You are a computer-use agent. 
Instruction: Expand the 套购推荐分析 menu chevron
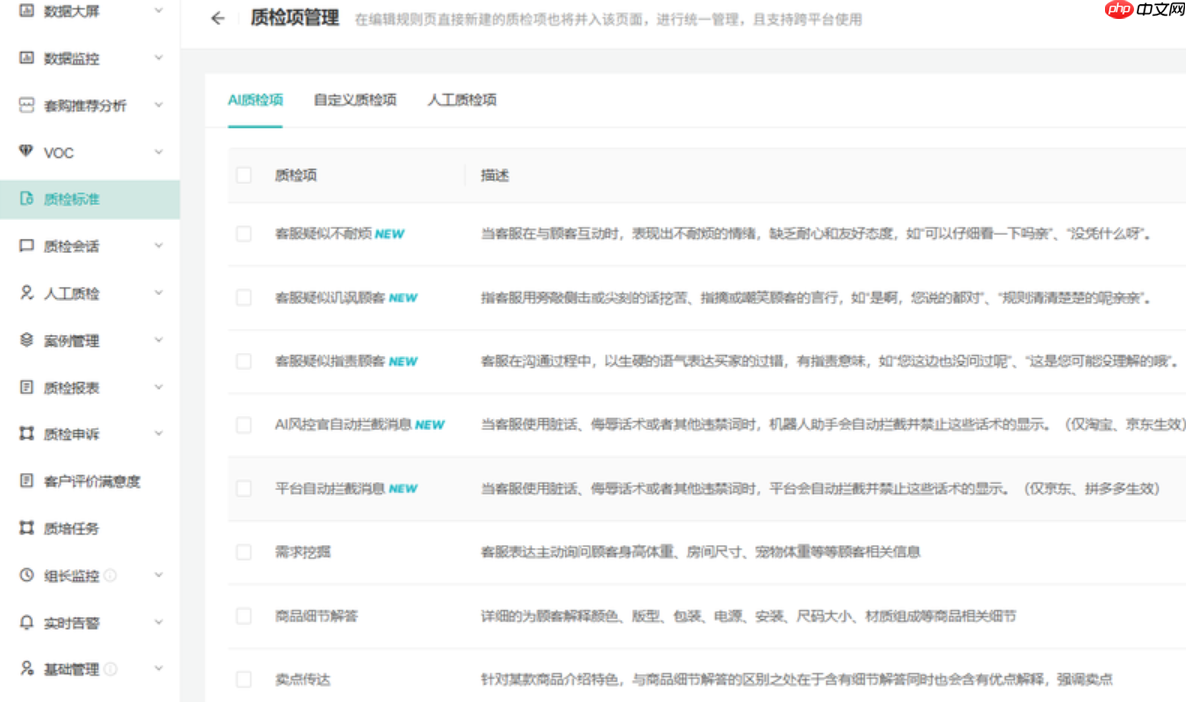point(156,105)
